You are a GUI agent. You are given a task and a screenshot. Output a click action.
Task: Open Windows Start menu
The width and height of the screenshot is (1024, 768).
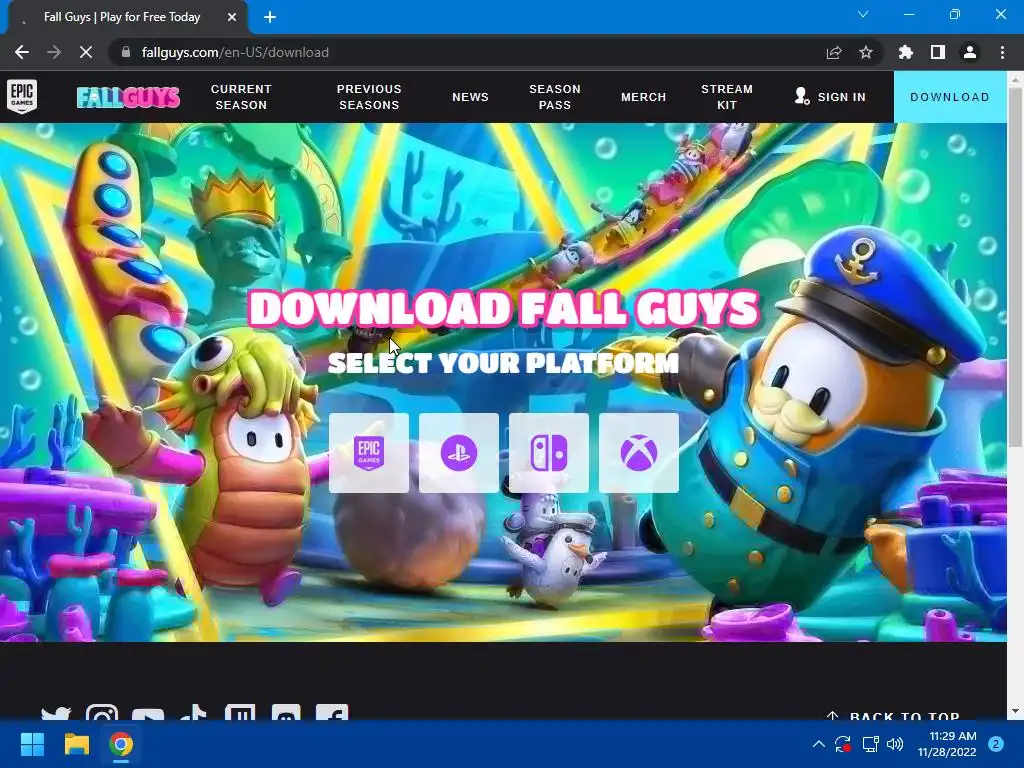coord(32,744)
